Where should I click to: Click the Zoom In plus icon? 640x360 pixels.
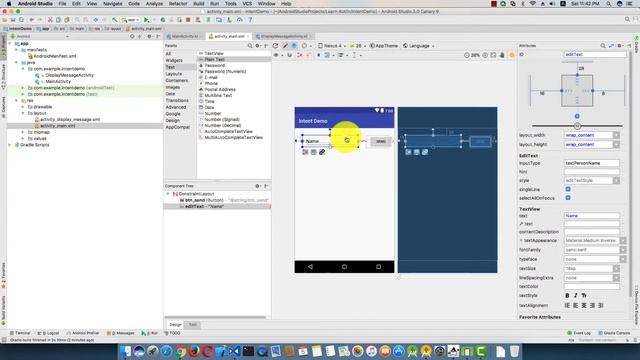click(x=485, y=55)
